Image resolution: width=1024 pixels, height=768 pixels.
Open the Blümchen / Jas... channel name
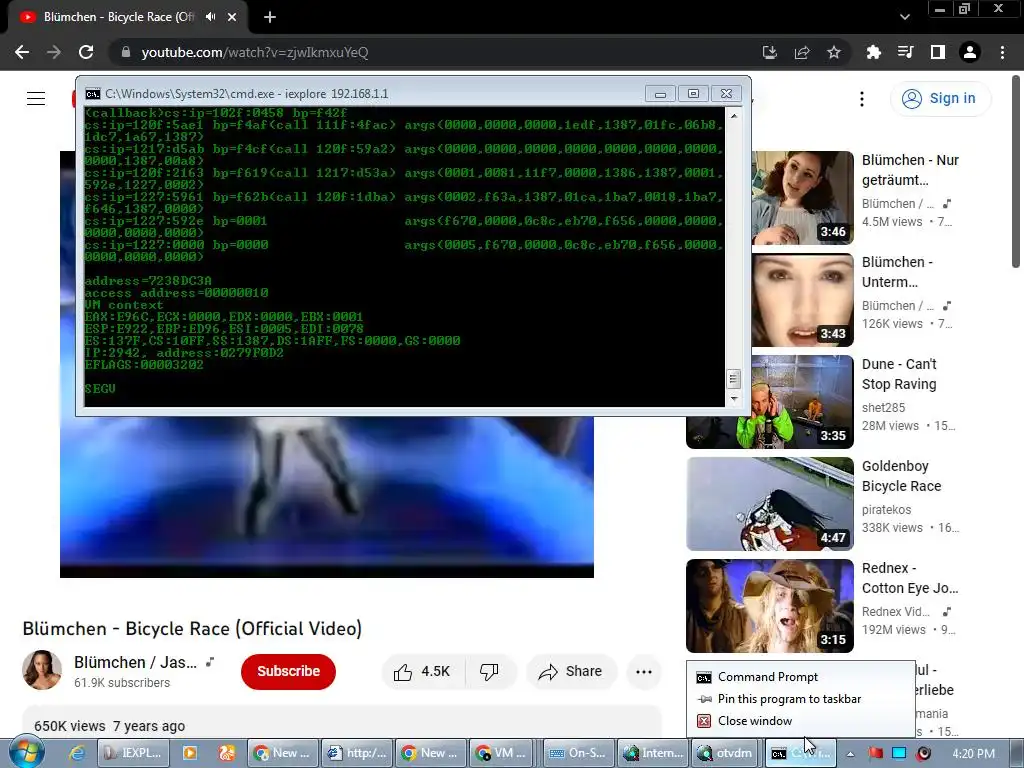point(135,662)
